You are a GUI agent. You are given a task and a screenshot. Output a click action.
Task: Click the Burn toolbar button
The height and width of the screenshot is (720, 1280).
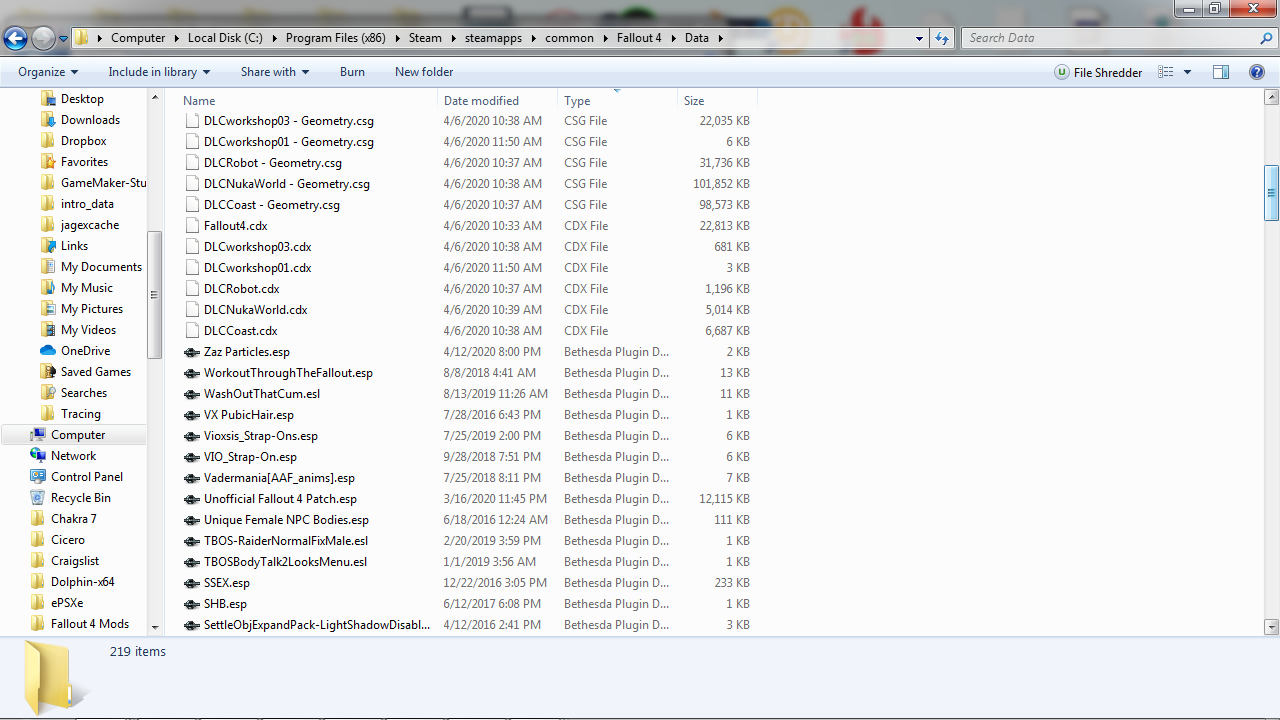(352, 72)
